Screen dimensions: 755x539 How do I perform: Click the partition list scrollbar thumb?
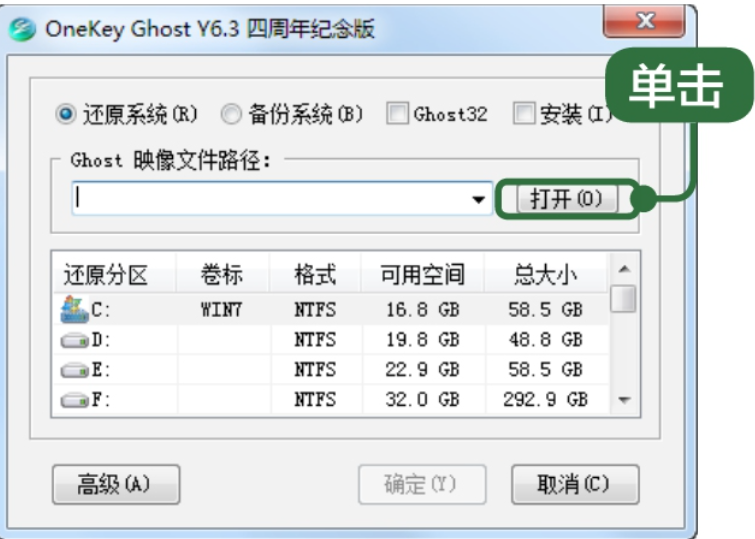click(623, 299)
